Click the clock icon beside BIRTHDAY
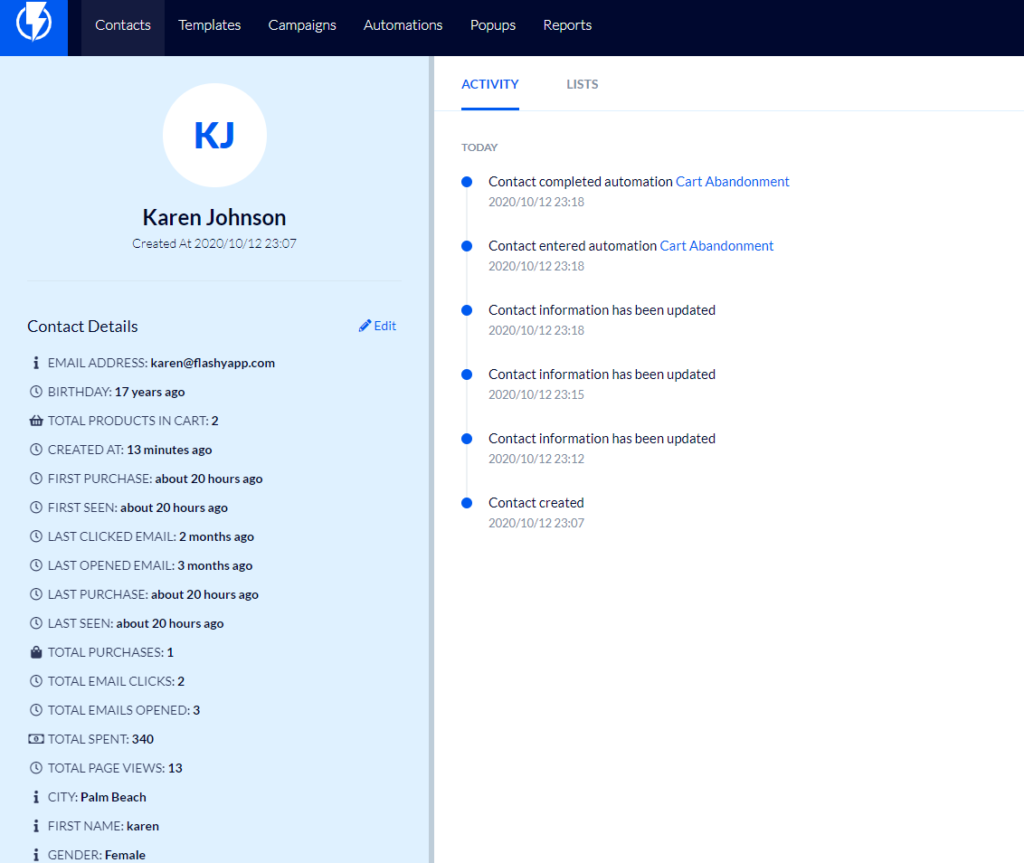The image size is (1024, 863). click(36, 391)
